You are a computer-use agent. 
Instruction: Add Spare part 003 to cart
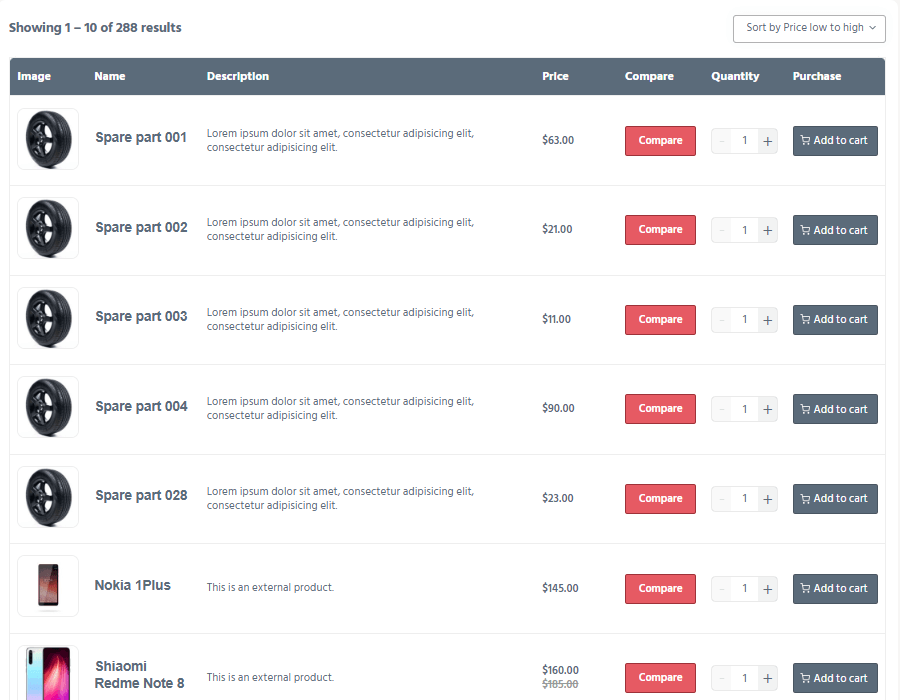coord(835,320)
